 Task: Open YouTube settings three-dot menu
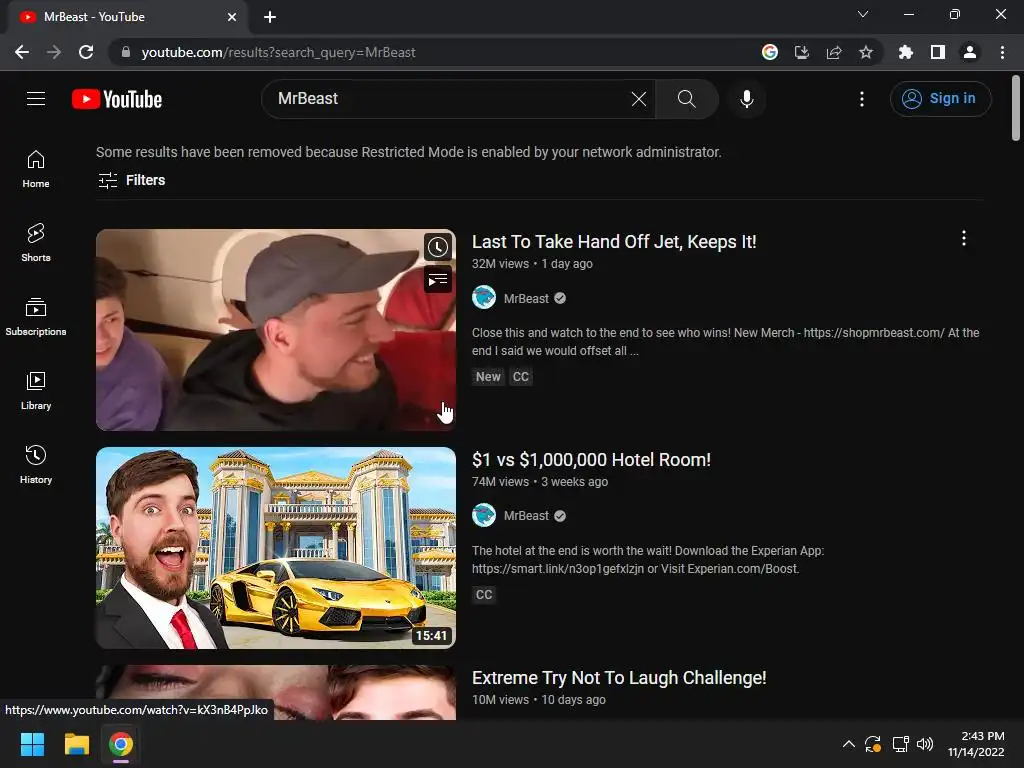[x=861, y=99]
